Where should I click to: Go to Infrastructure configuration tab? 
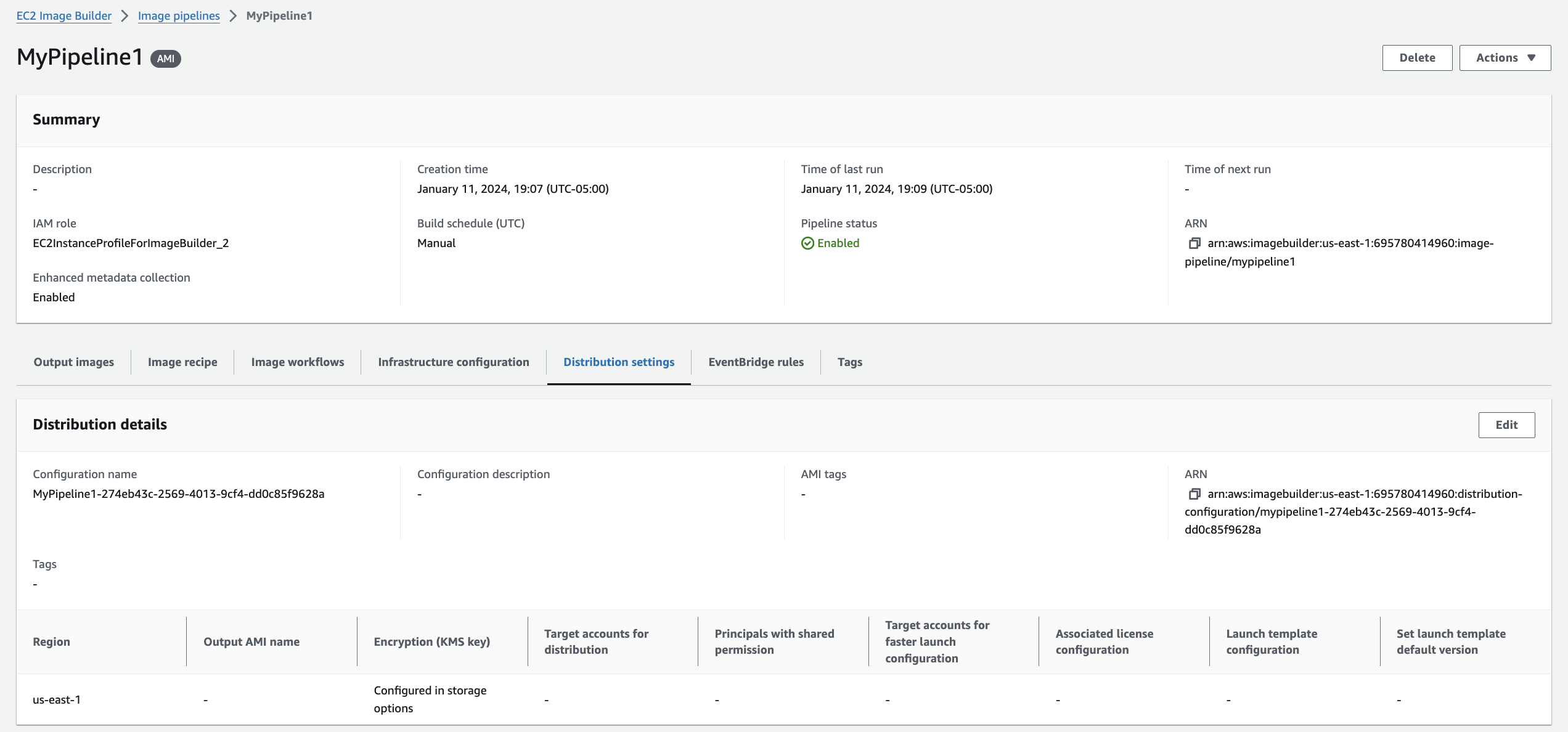(x=454, y=362)
